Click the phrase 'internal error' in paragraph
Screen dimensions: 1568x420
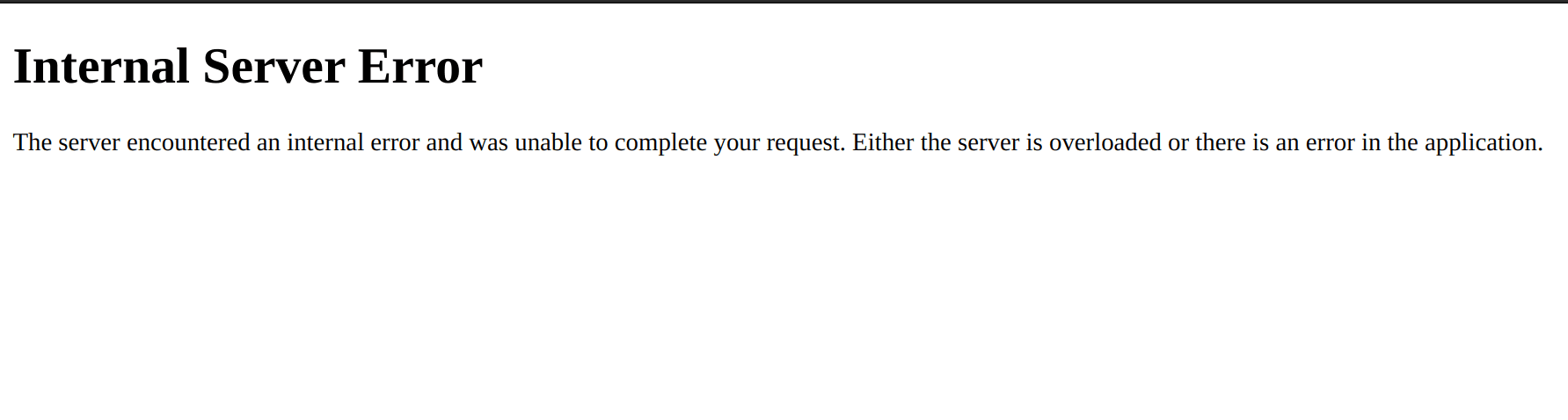tap(353, 142)
